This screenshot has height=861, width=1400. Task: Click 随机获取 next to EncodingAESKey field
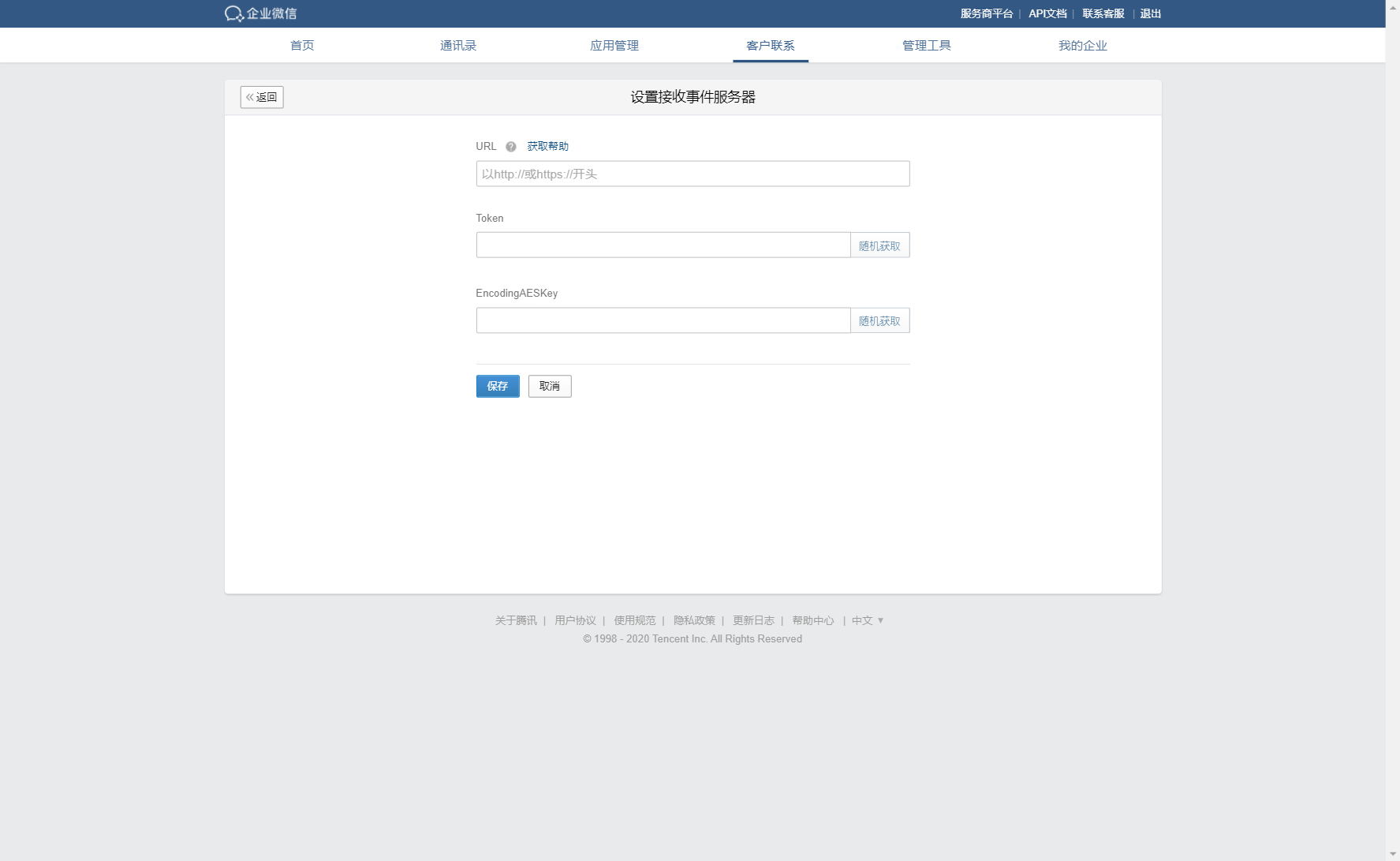click(879, 320)
